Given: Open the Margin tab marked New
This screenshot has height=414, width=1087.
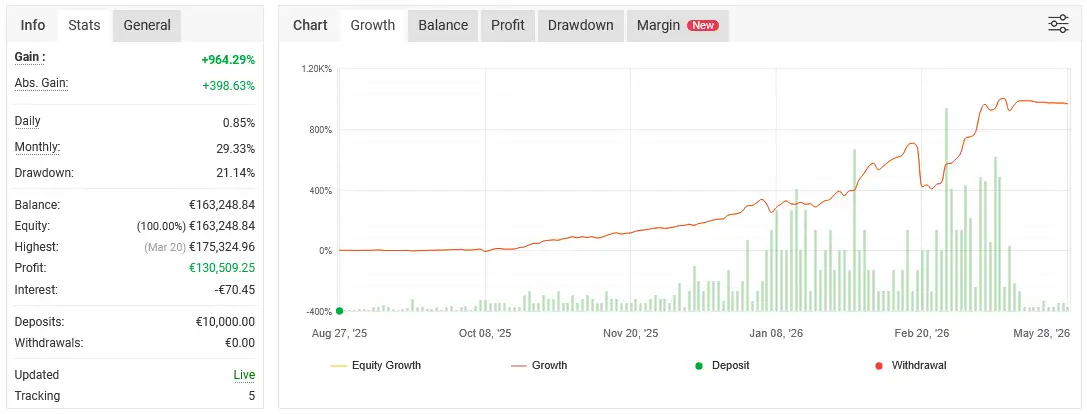Looking at the screenshot, I should coord(677,25).
